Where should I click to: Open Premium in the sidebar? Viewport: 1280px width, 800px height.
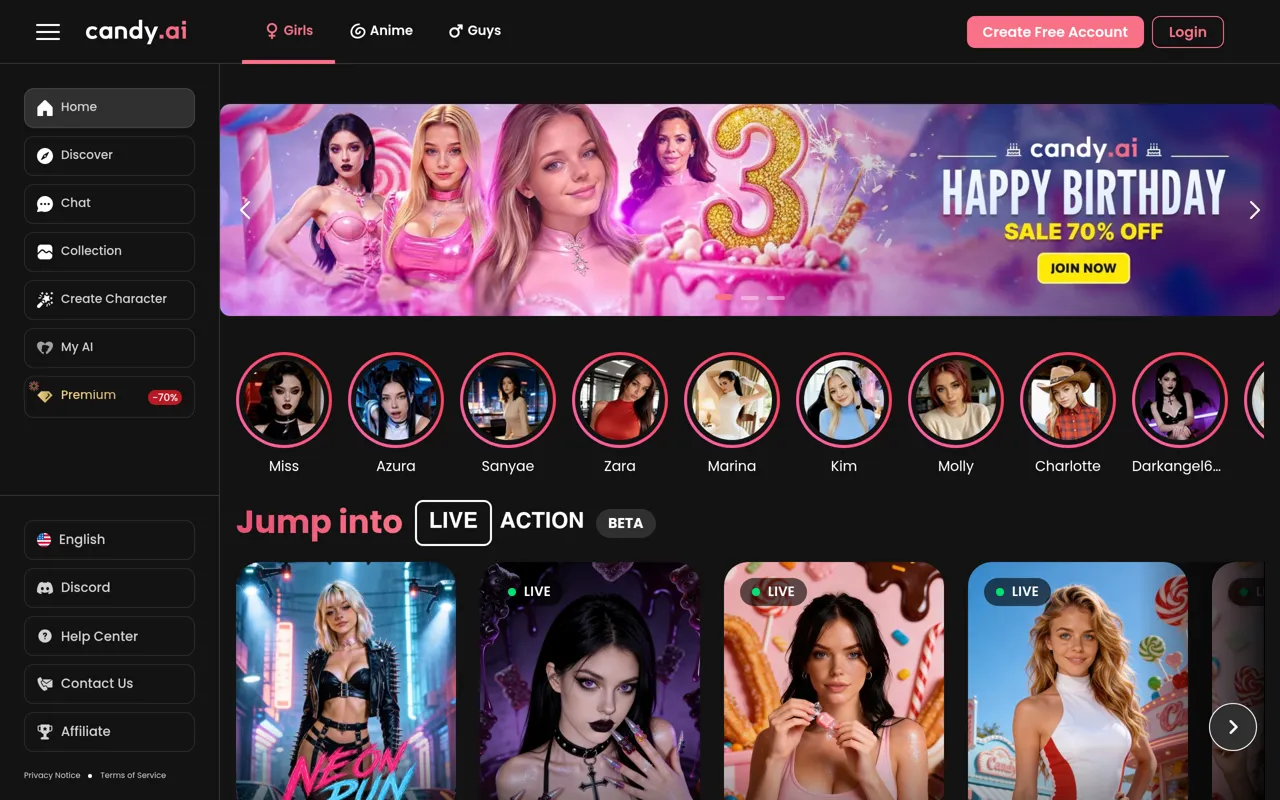tap(109, 396)
